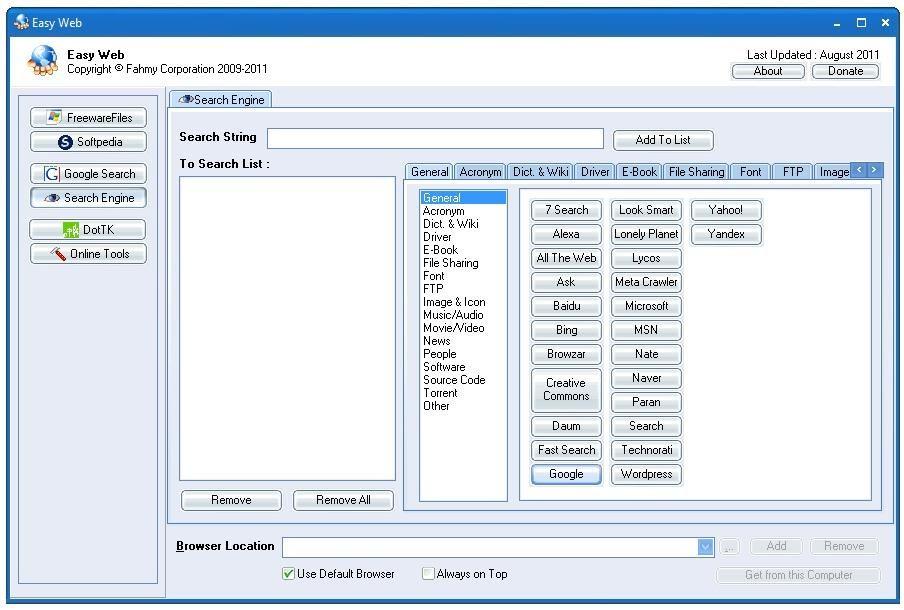Image resolution: width=904 pixels, height=610 pixels.
Task: Switch to the File Sharing tab
Action: point(696,172)
